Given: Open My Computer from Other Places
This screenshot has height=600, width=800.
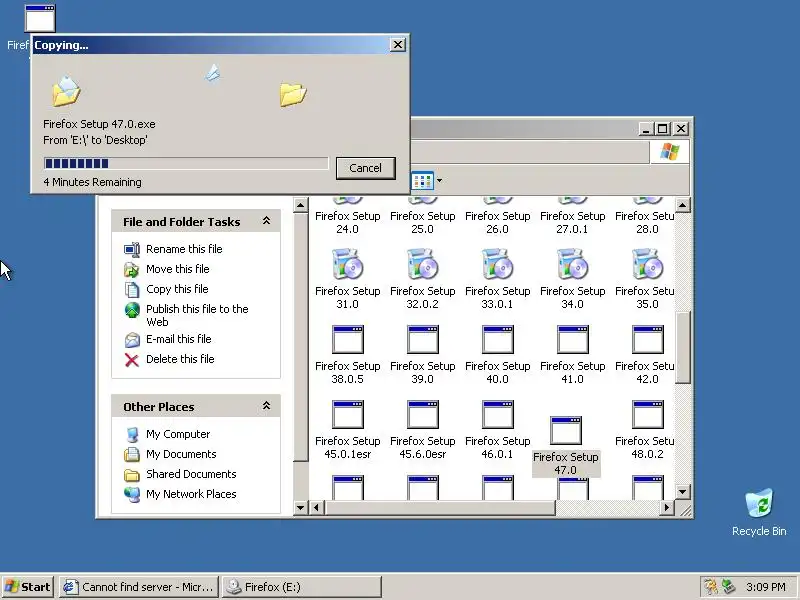Looking at the screenshot, I should [178, 434].
